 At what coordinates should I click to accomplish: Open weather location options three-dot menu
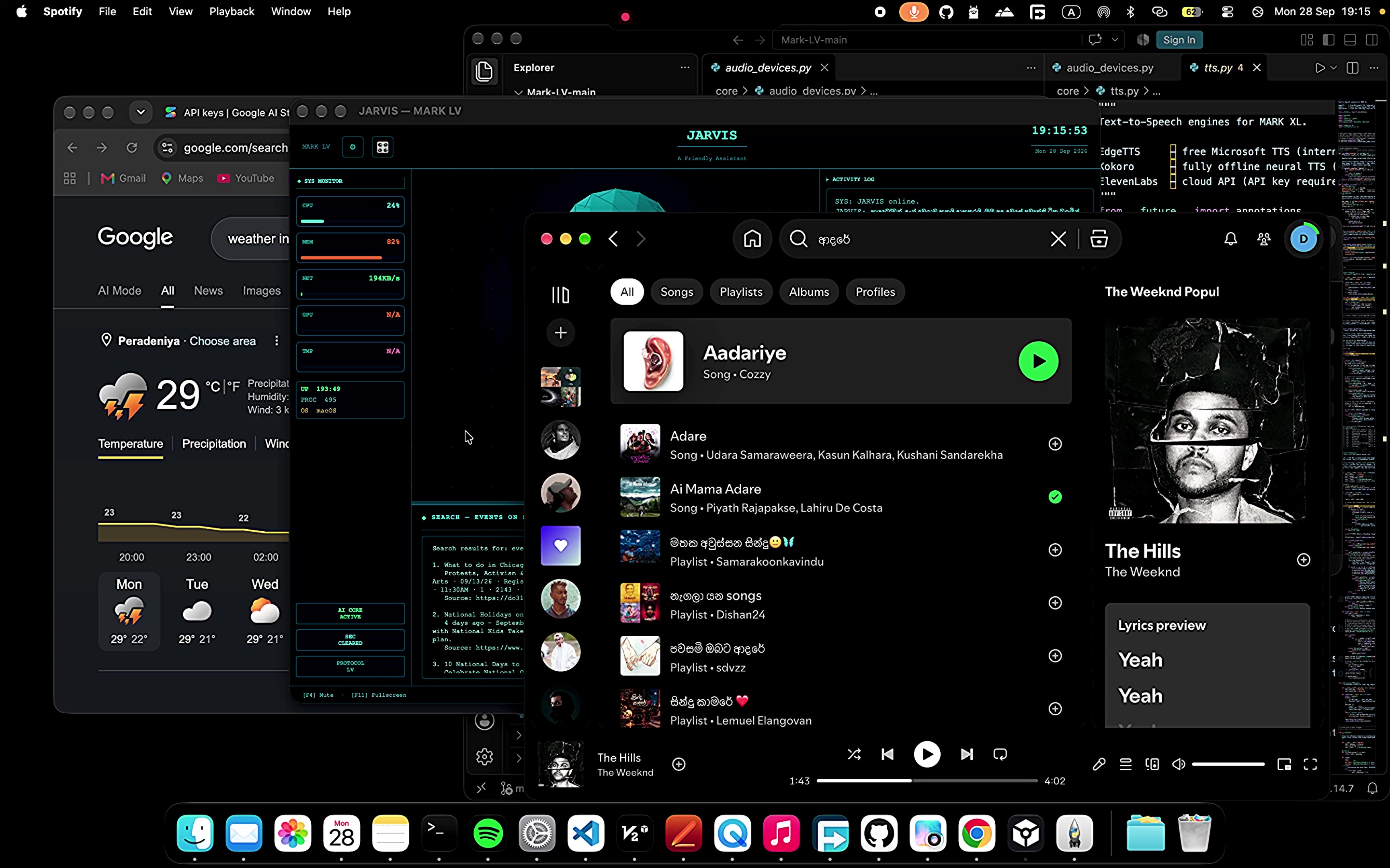point(277,341)
